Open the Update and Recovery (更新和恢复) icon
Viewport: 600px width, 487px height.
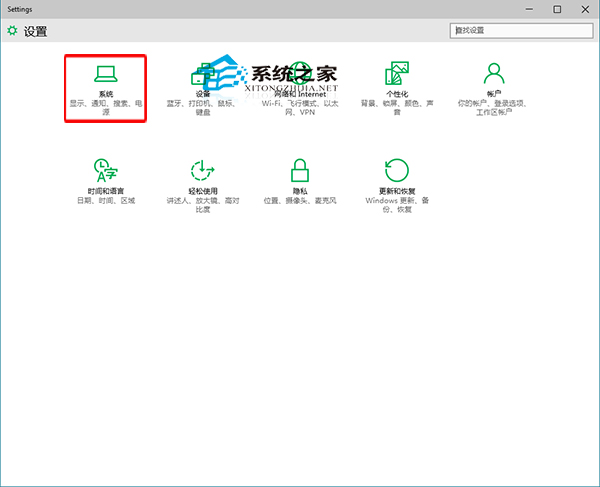pos(397,170)
